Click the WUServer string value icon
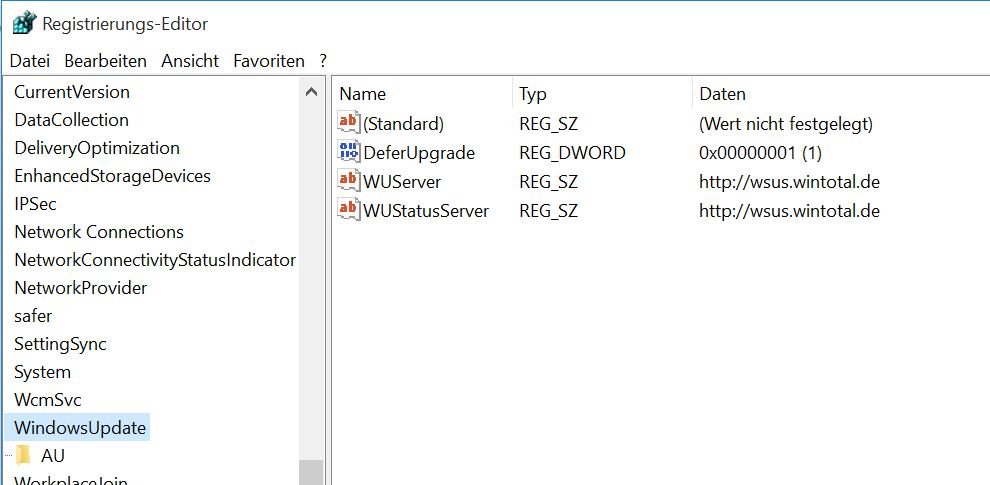The width and height of the screenshot is (990, 485). (349, 182)
